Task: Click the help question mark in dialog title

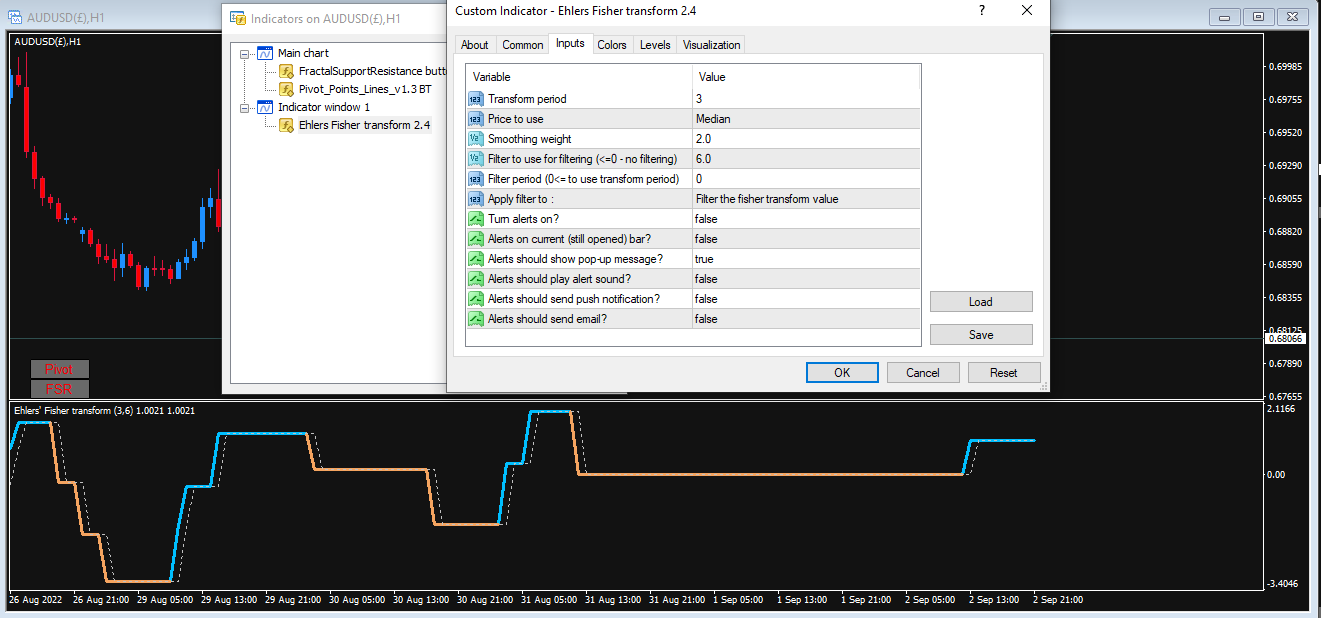Action: pyautogui.click(x=981, y=10)
